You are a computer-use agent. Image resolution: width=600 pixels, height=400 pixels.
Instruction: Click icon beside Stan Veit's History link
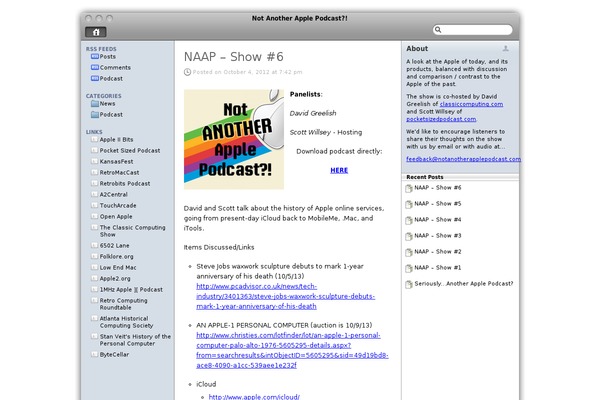click(x=95, y=336)
